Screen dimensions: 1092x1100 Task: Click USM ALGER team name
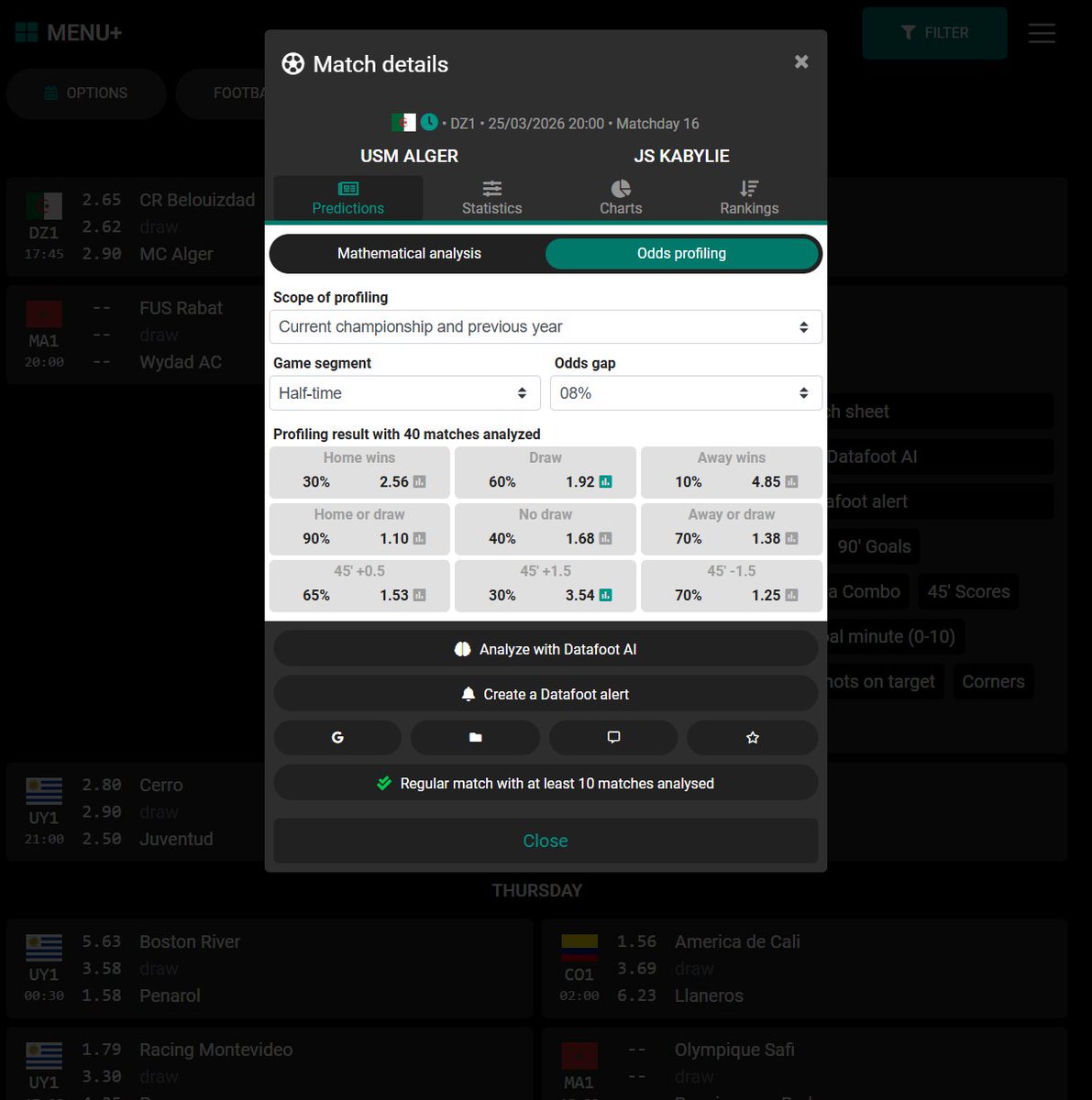409,156
